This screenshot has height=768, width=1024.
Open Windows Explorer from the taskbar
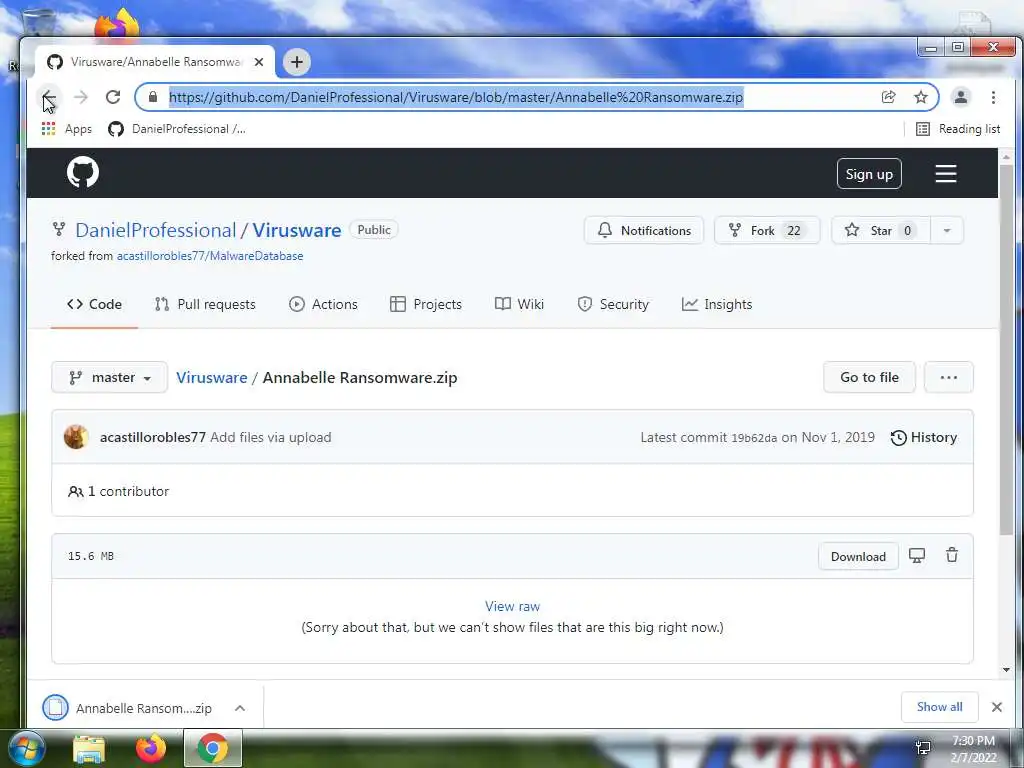(89, 749)
